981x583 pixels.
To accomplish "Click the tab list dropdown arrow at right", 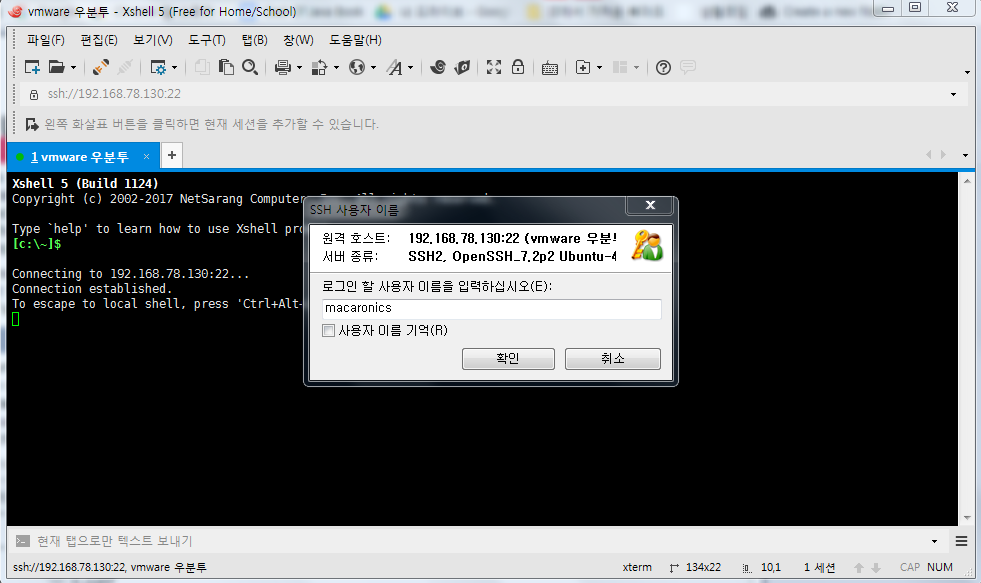I will click(x=965, y=155).
